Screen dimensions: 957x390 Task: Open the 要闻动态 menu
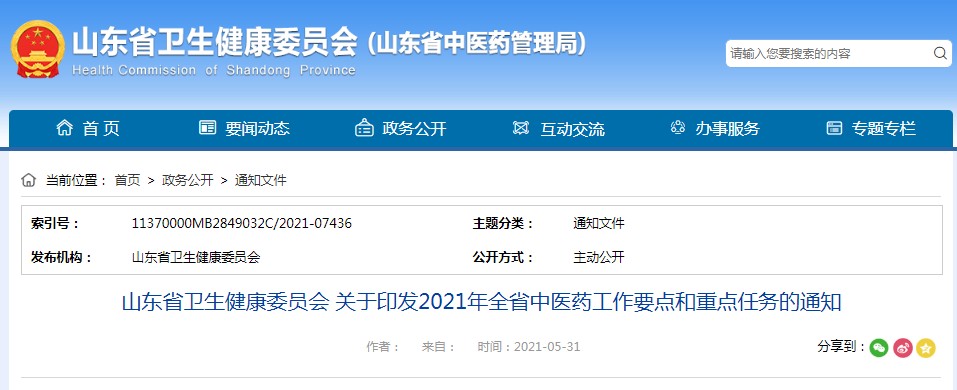258,129
